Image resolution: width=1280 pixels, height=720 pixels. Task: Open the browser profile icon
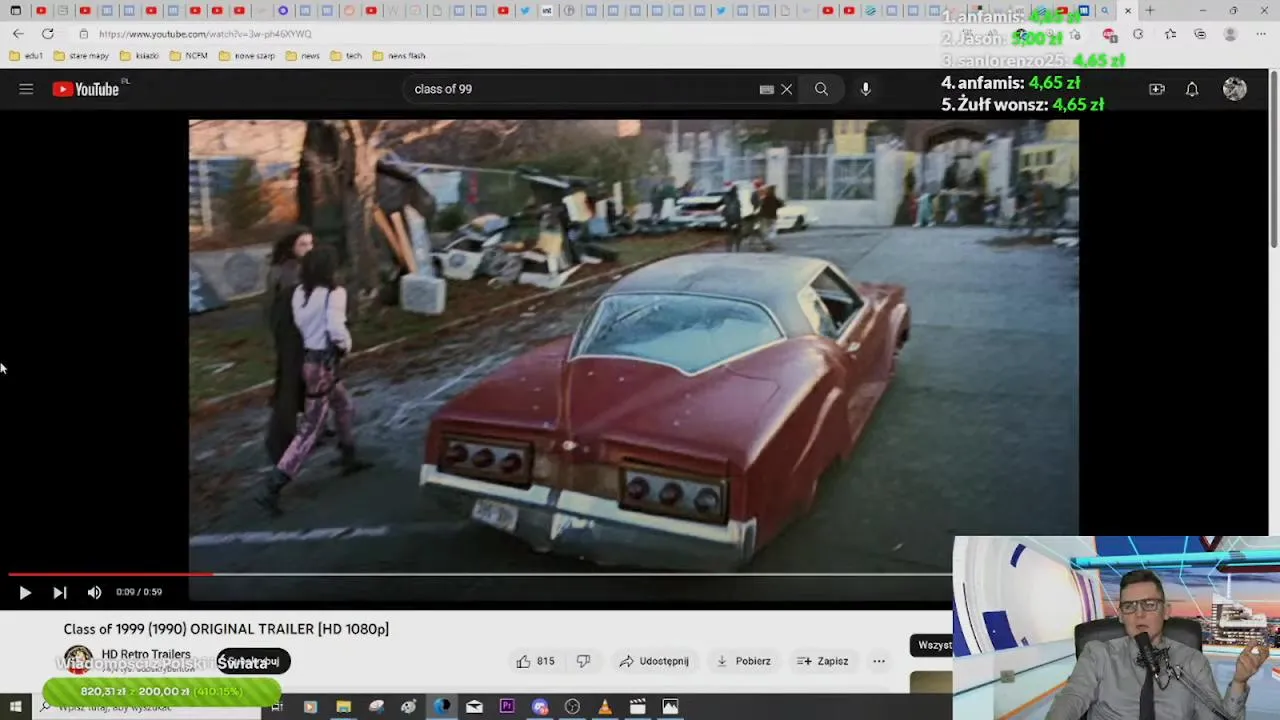click(x=1230, y=34)
